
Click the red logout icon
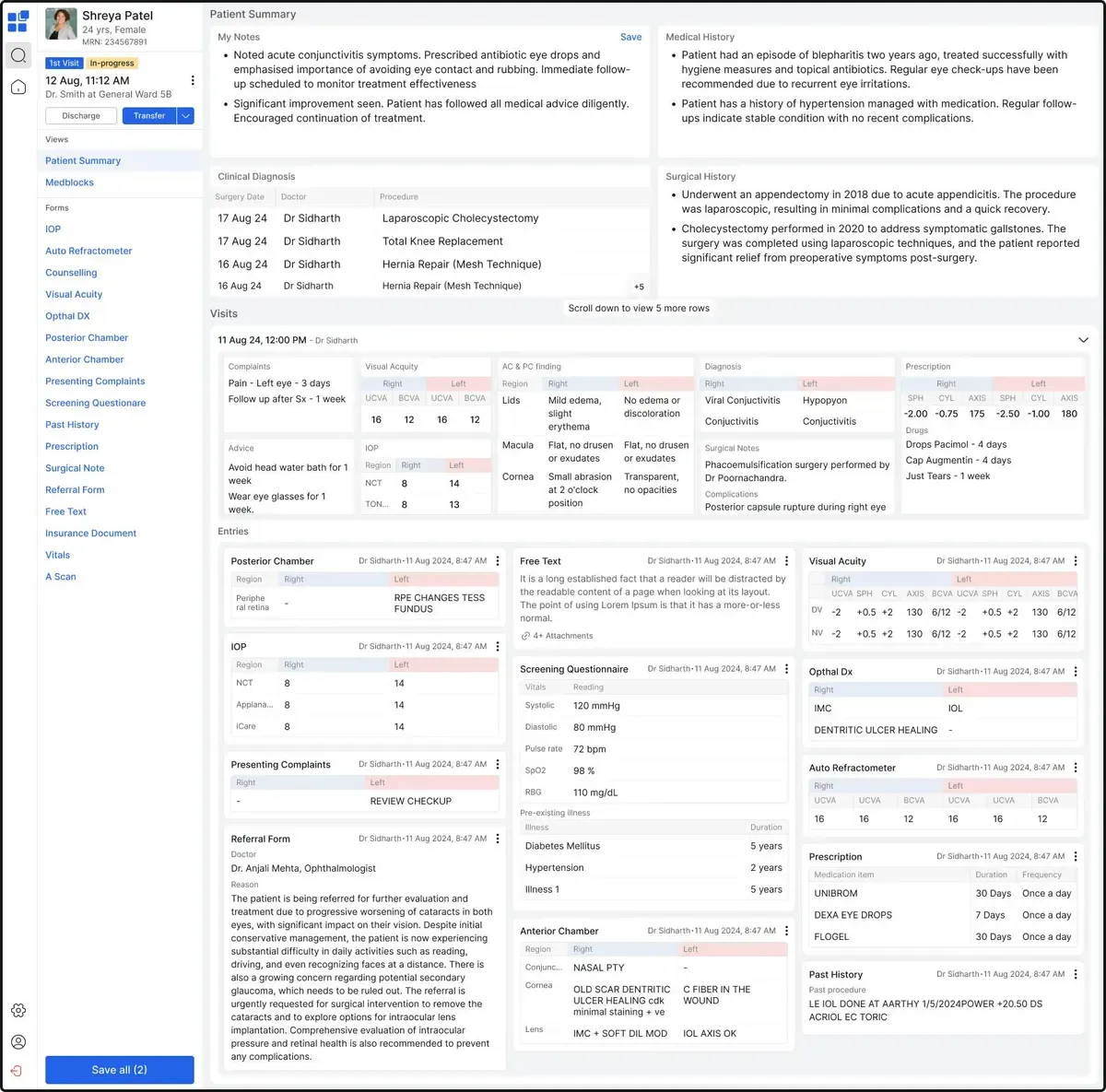18,1071
